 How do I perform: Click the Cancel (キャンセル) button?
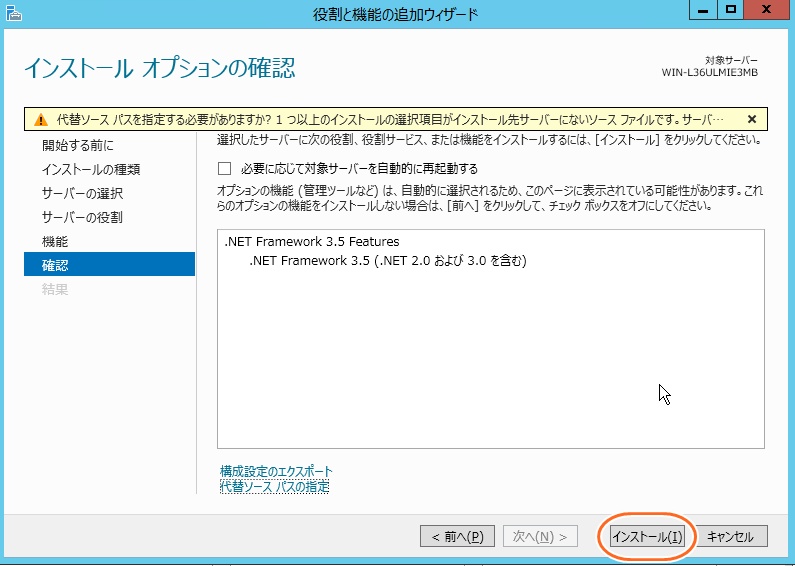click(731, 537)
